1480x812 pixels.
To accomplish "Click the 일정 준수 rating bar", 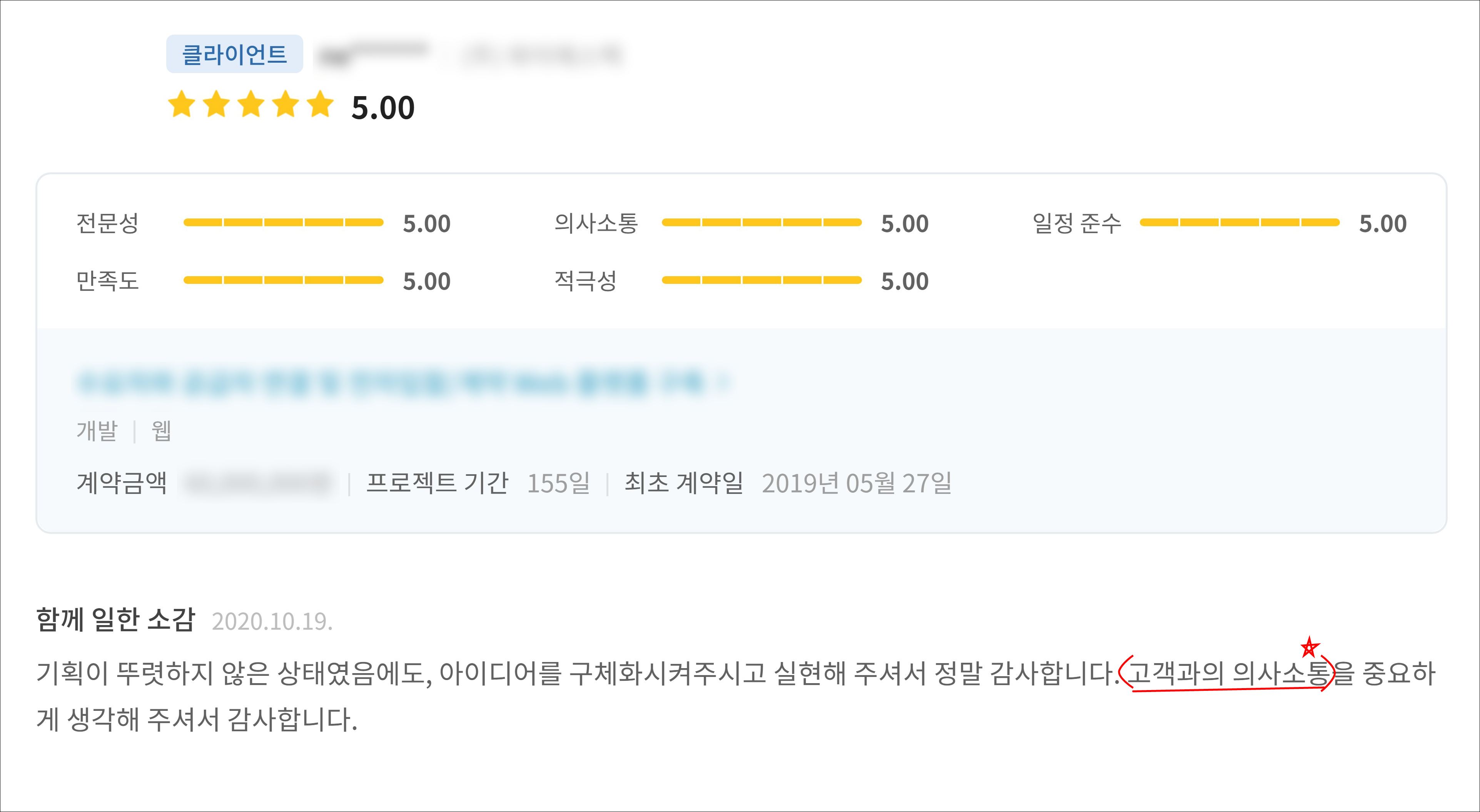I will coord(1239,223).
